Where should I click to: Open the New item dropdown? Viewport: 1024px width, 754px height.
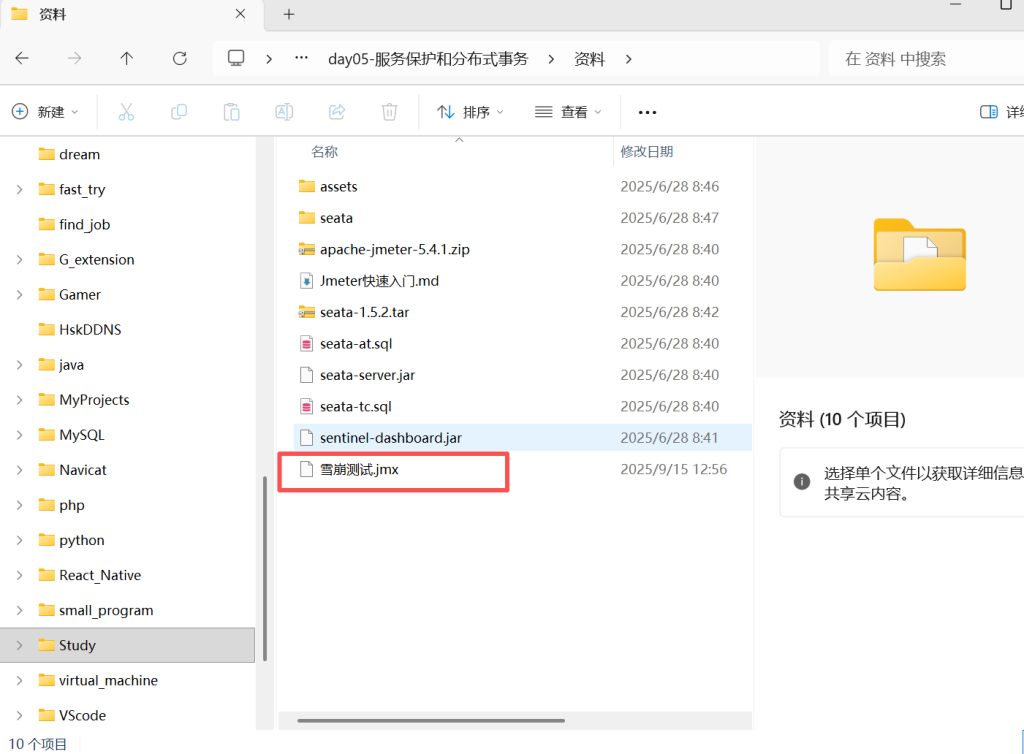pyautogui.click(x=46, y=112)
